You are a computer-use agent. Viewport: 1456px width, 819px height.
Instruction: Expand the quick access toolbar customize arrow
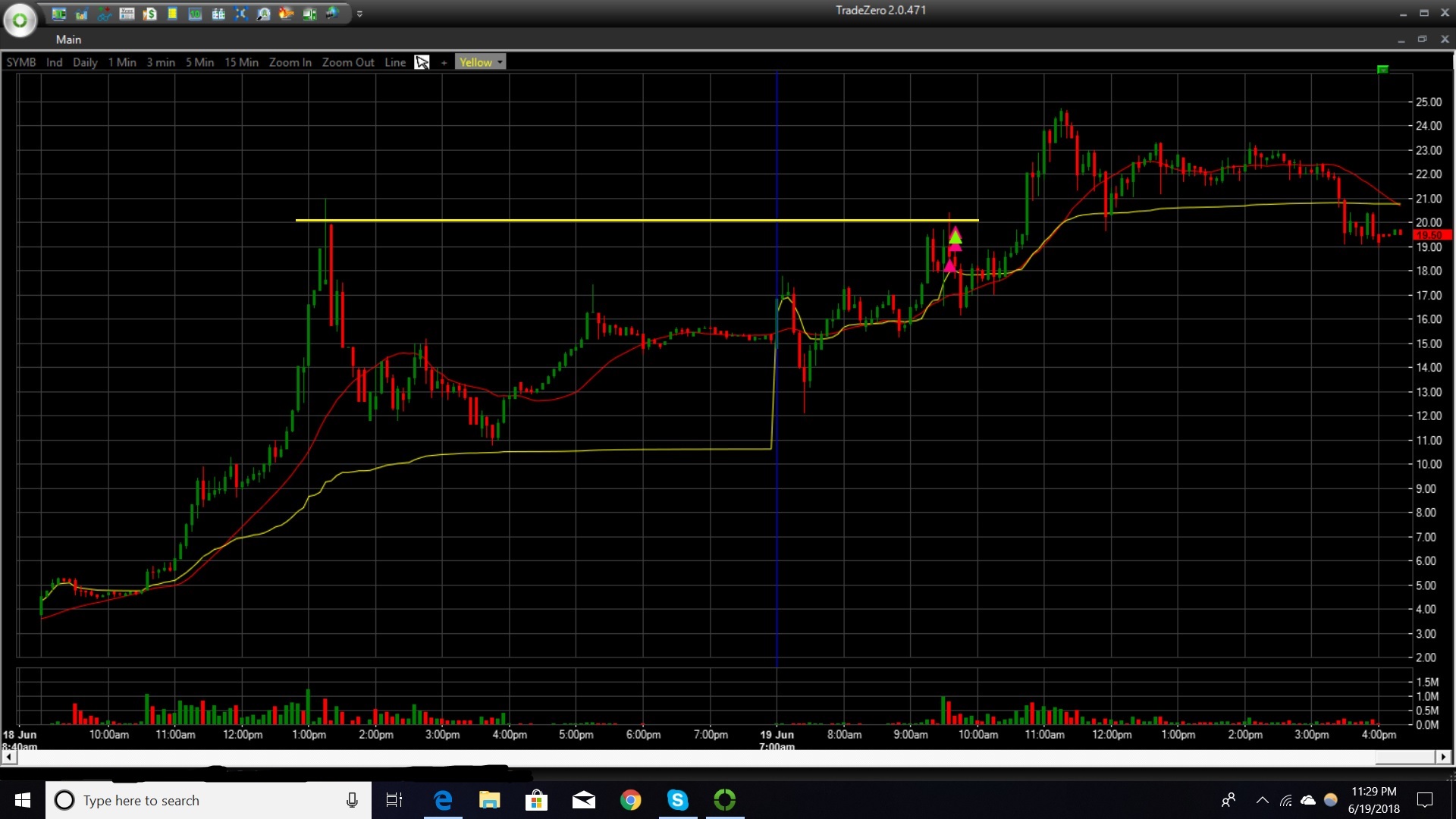click(x=359, y=14)
